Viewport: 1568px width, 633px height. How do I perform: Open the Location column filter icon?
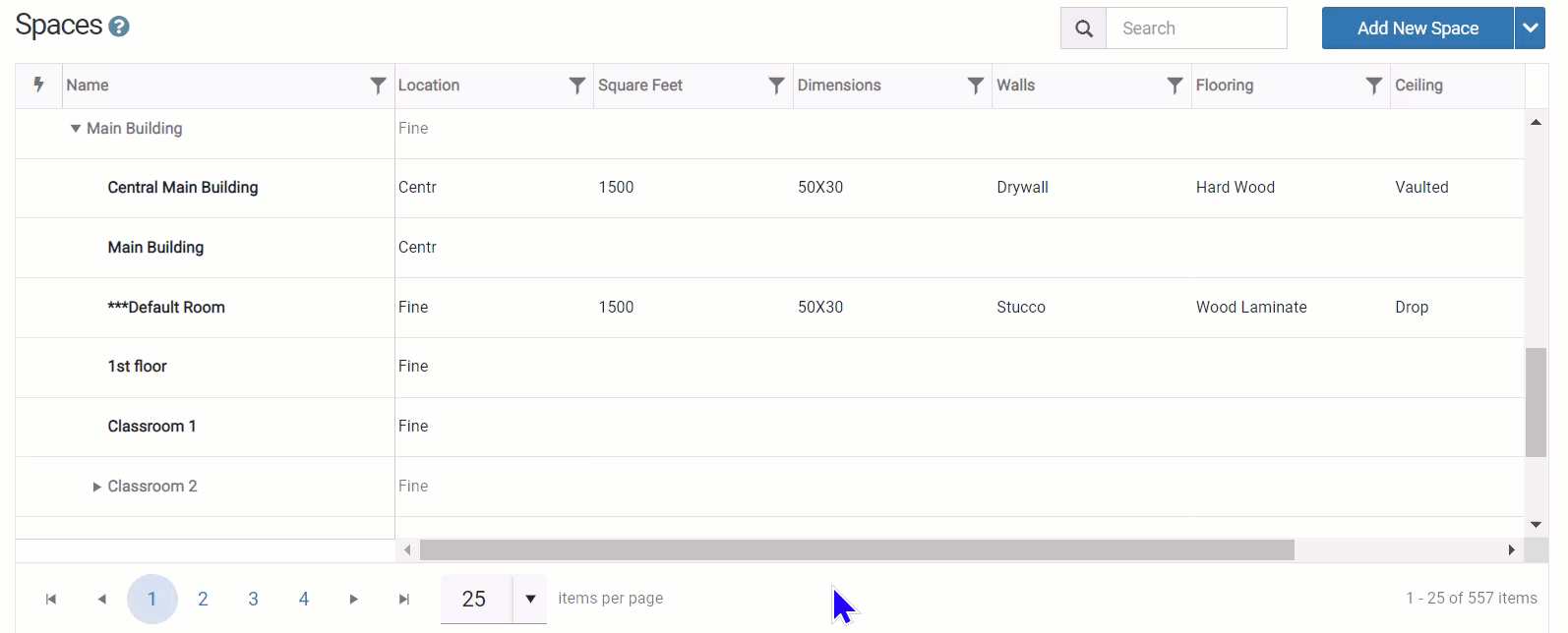[x=577, y=86]
